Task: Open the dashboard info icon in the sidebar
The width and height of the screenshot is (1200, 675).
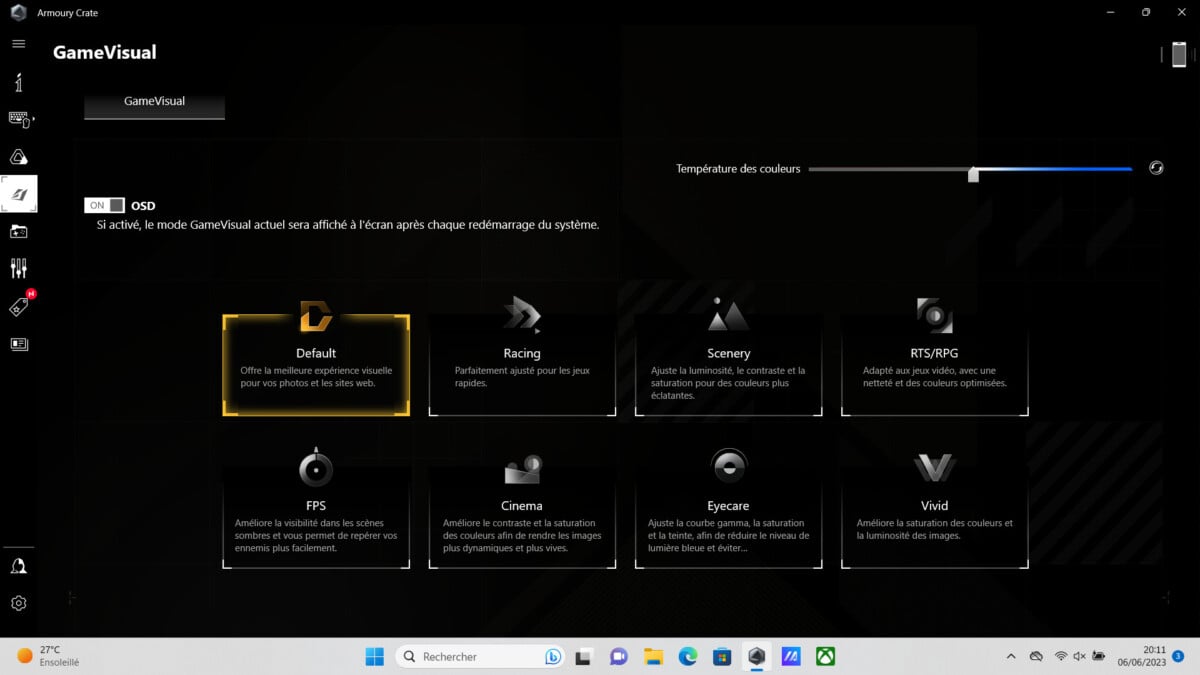Action: pyautogui.click(x=18, y=81)
